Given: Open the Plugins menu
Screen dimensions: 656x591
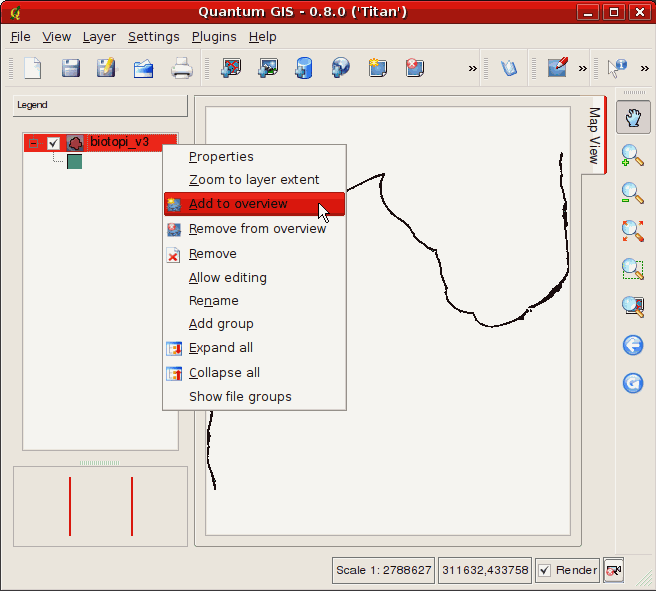Looking at the screenshot, I should pyautogui.click(x=214, y=37).
